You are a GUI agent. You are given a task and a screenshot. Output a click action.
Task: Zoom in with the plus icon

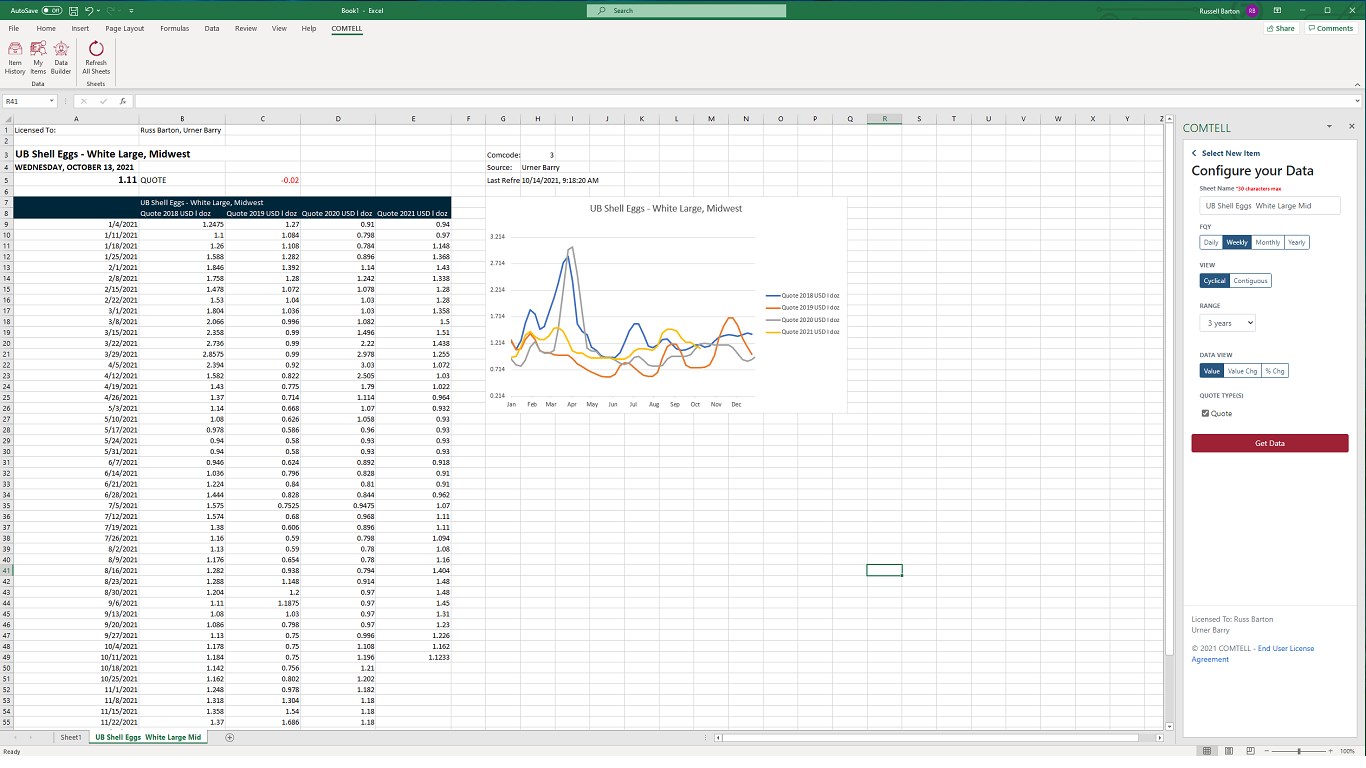(x=1333, y=751)
